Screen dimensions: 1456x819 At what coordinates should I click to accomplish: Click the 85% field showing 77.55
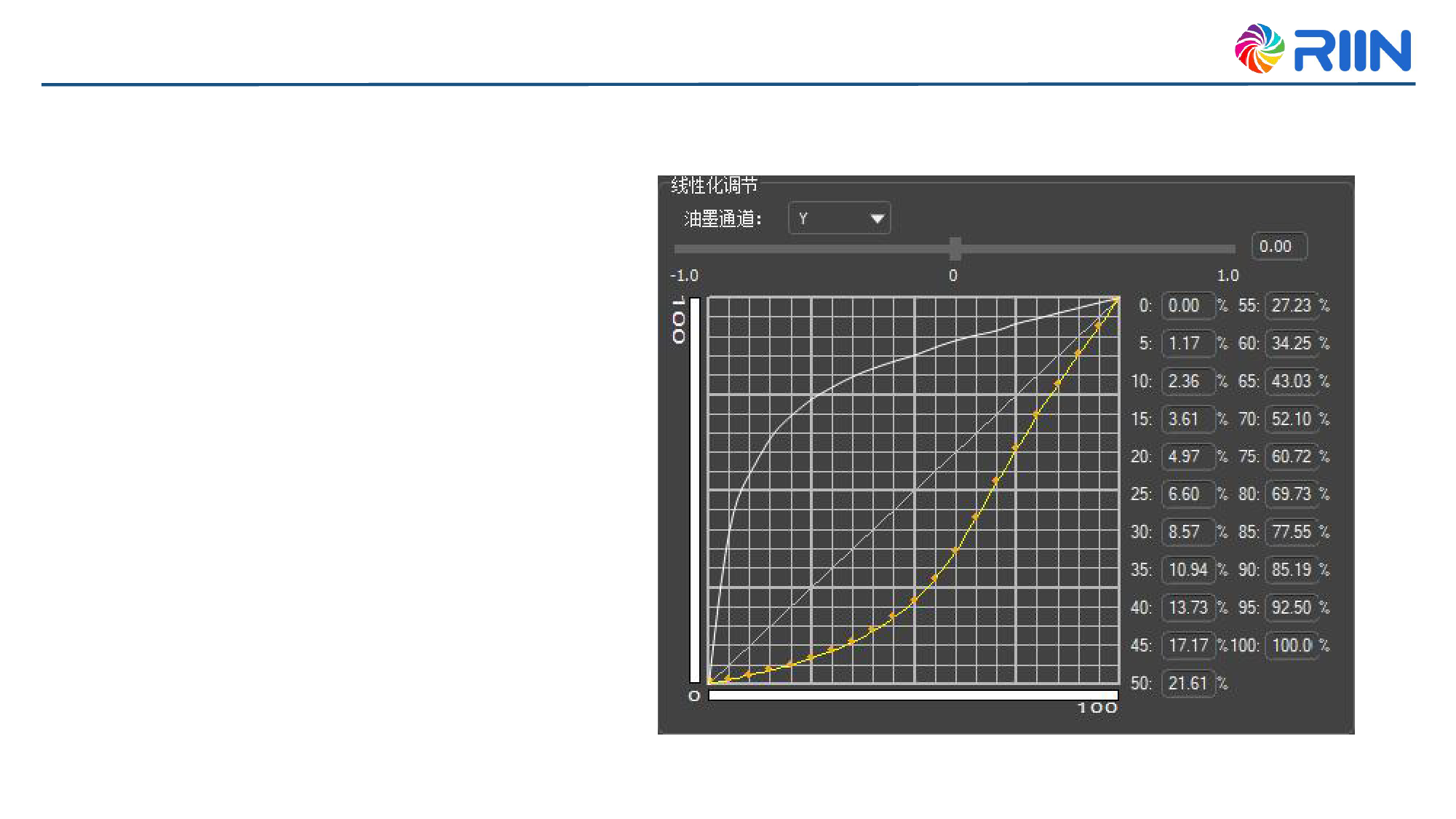tap(1292, 532)
